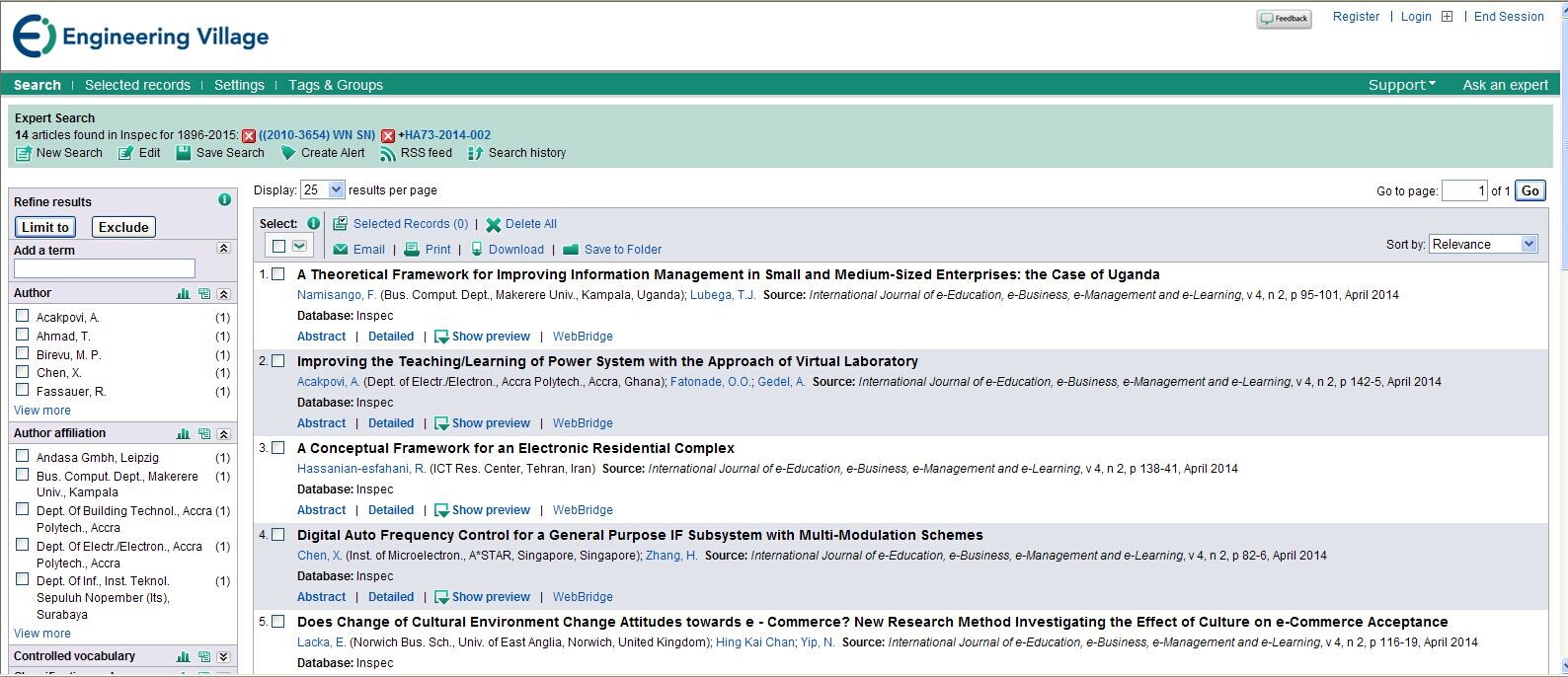
Task: Export Author facet data icon
Action: 204,294
